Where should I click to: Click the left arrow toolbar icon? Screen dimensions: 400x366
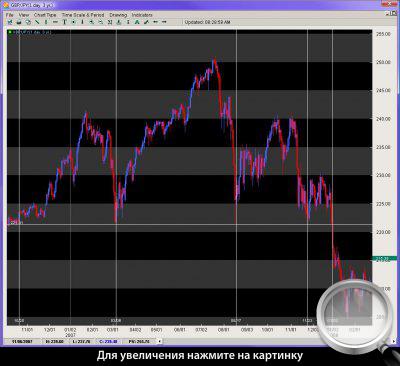click(155, 22)
